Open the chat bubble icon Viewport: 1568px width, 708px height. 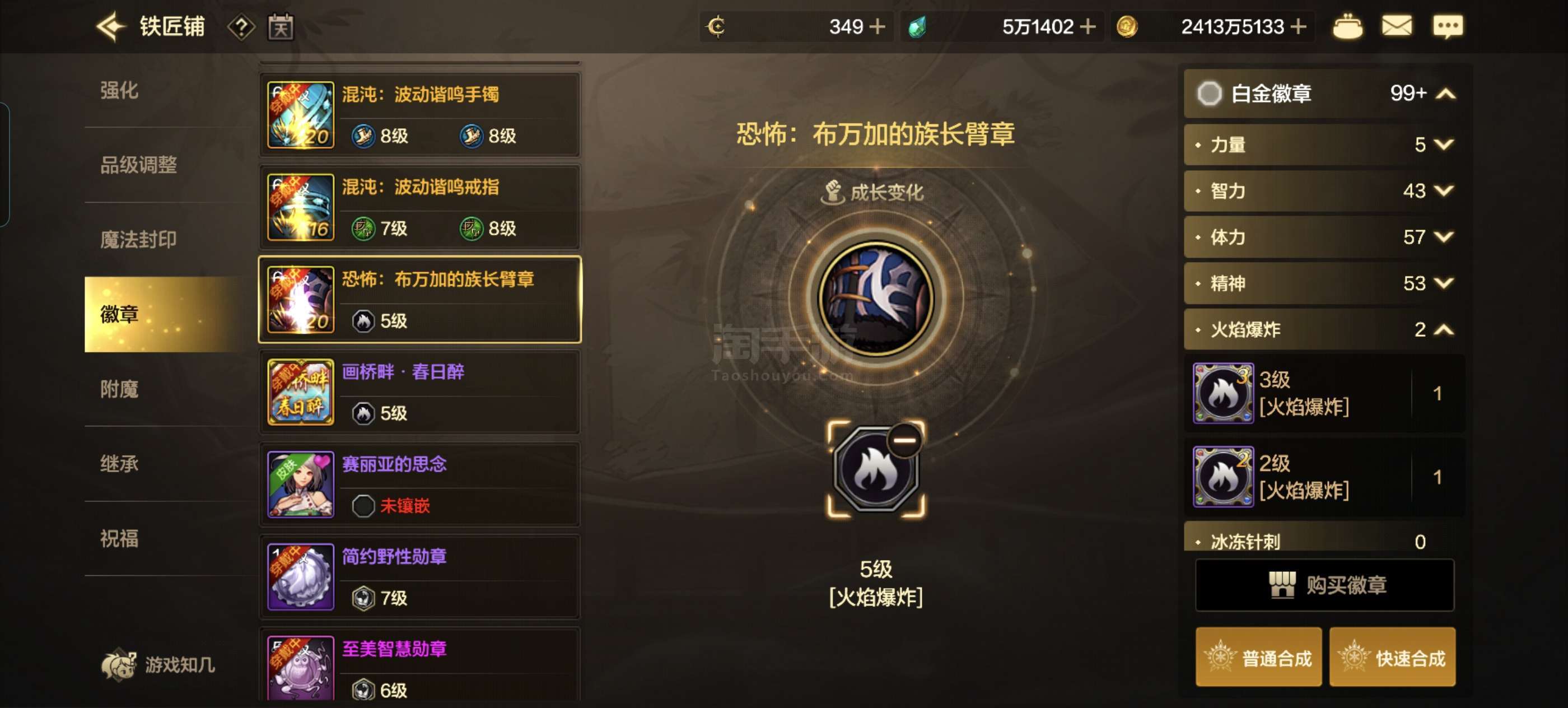1448,26
